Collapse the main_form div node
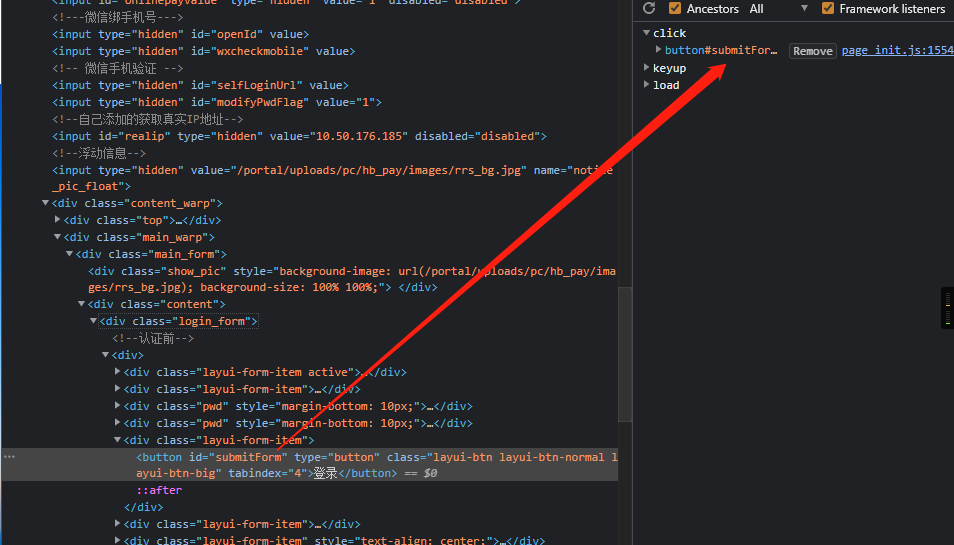The width and height of the screenshot is (954, 545). pyautogui.click(x=69, y=254)
